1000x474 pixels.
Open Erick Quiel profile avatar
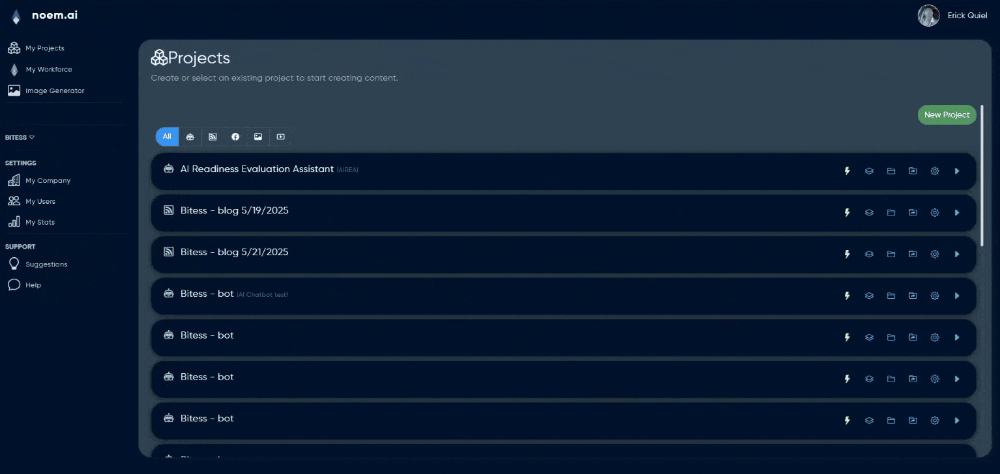coord(928,15)
